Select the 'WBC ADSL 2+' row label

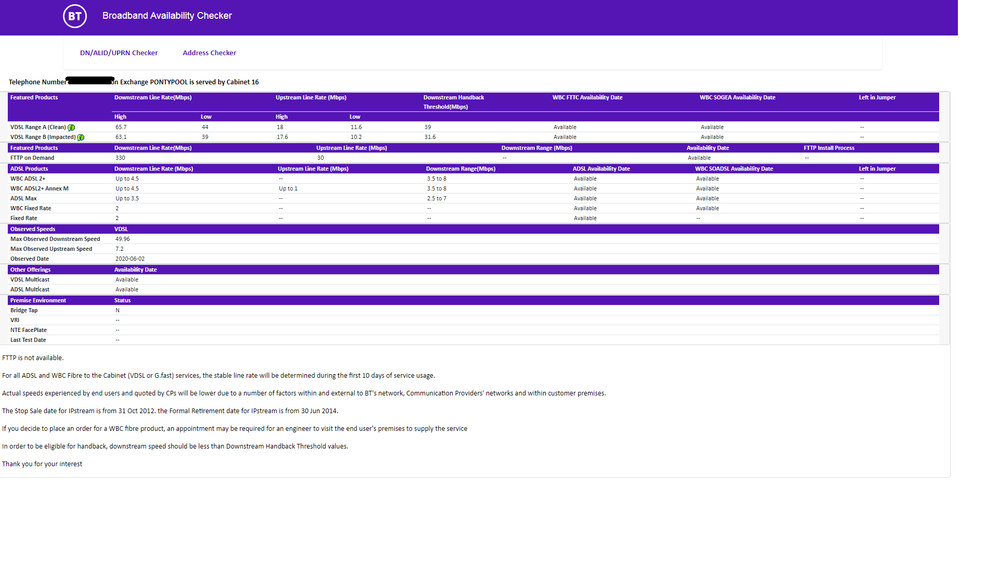point(27,179)
